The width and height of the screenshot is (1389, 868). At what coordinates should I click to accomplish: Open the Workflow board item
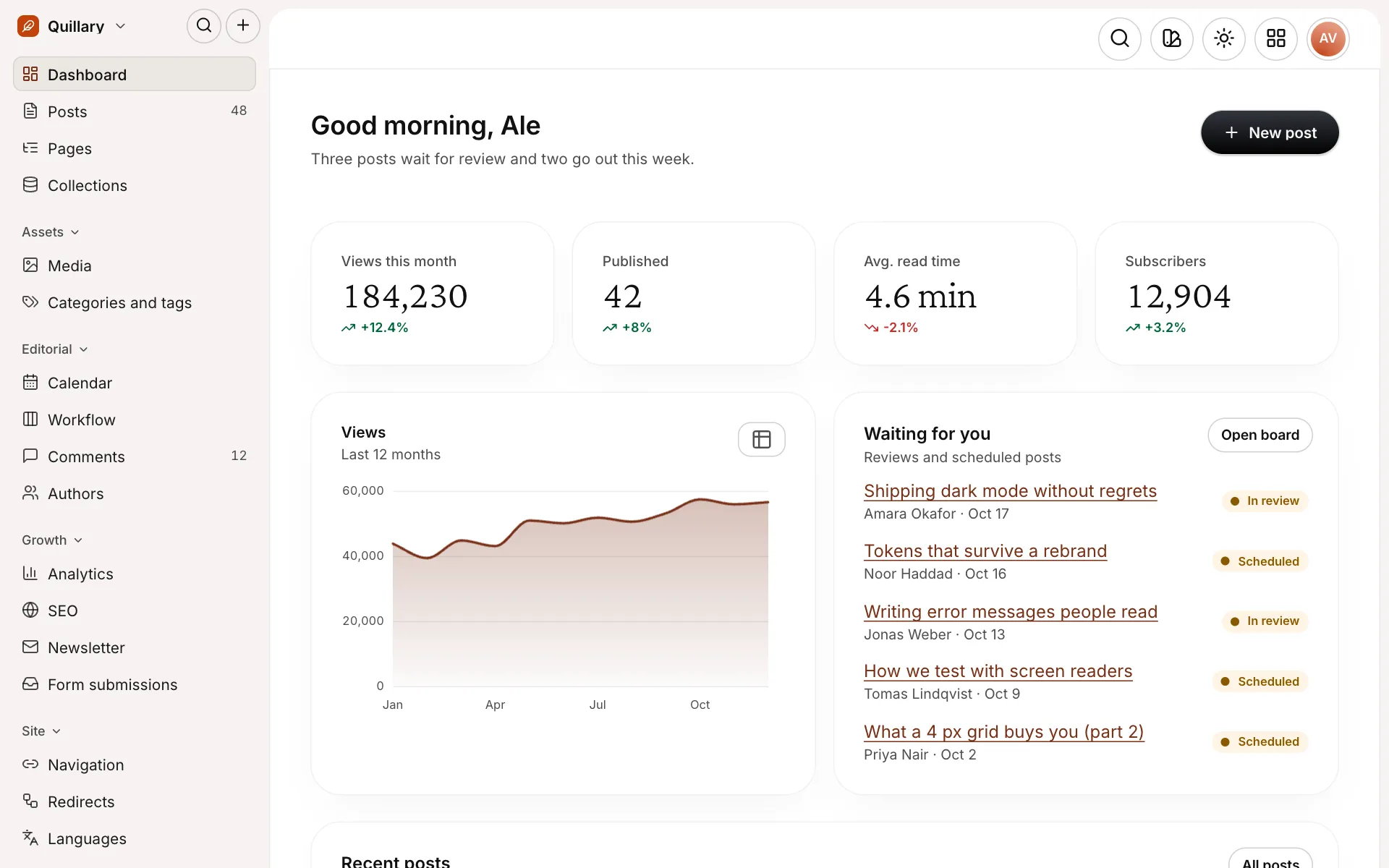[x=135, y=420]
